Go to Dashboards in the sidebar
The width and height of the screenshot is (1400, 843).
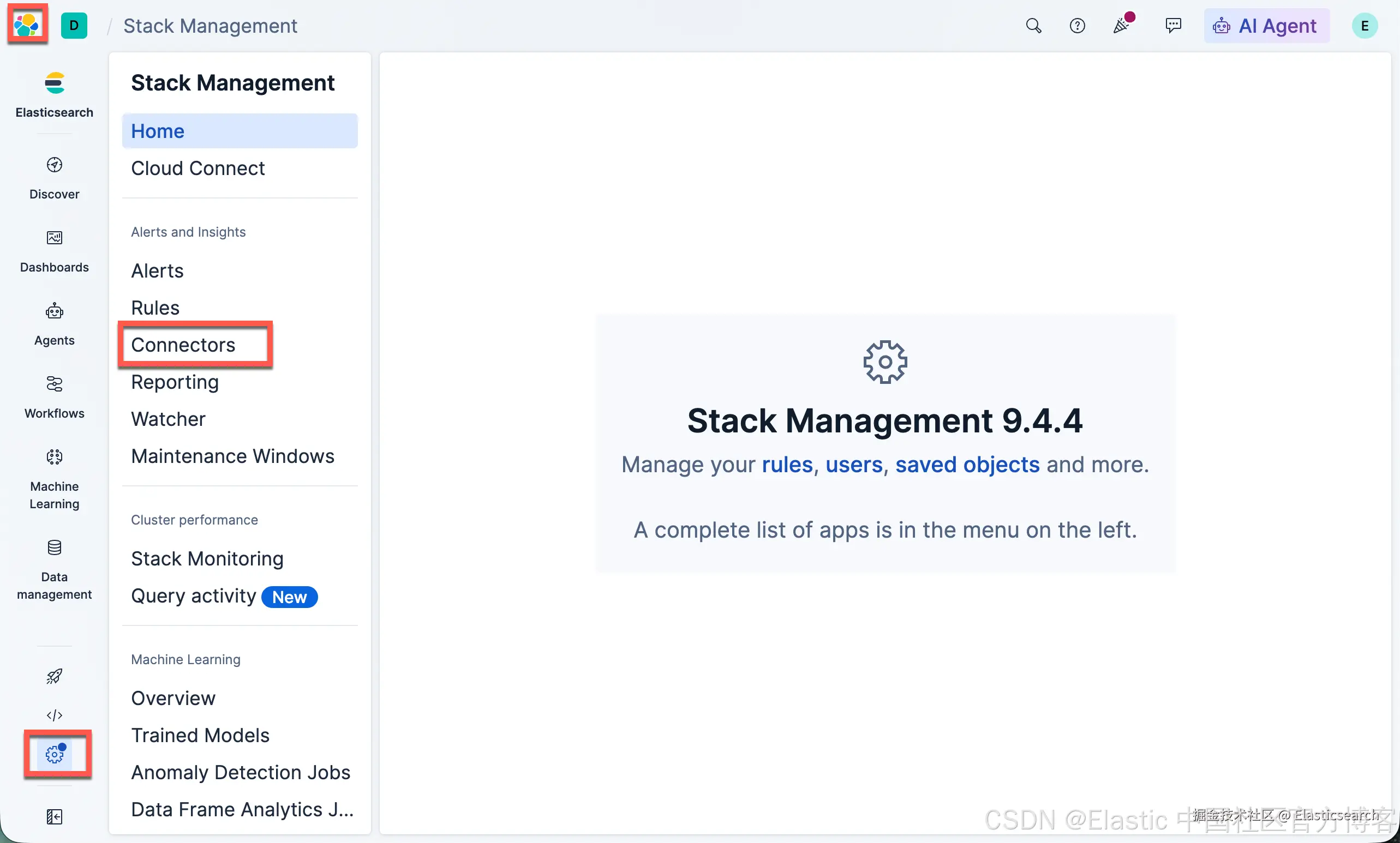(x=55, y=251)
